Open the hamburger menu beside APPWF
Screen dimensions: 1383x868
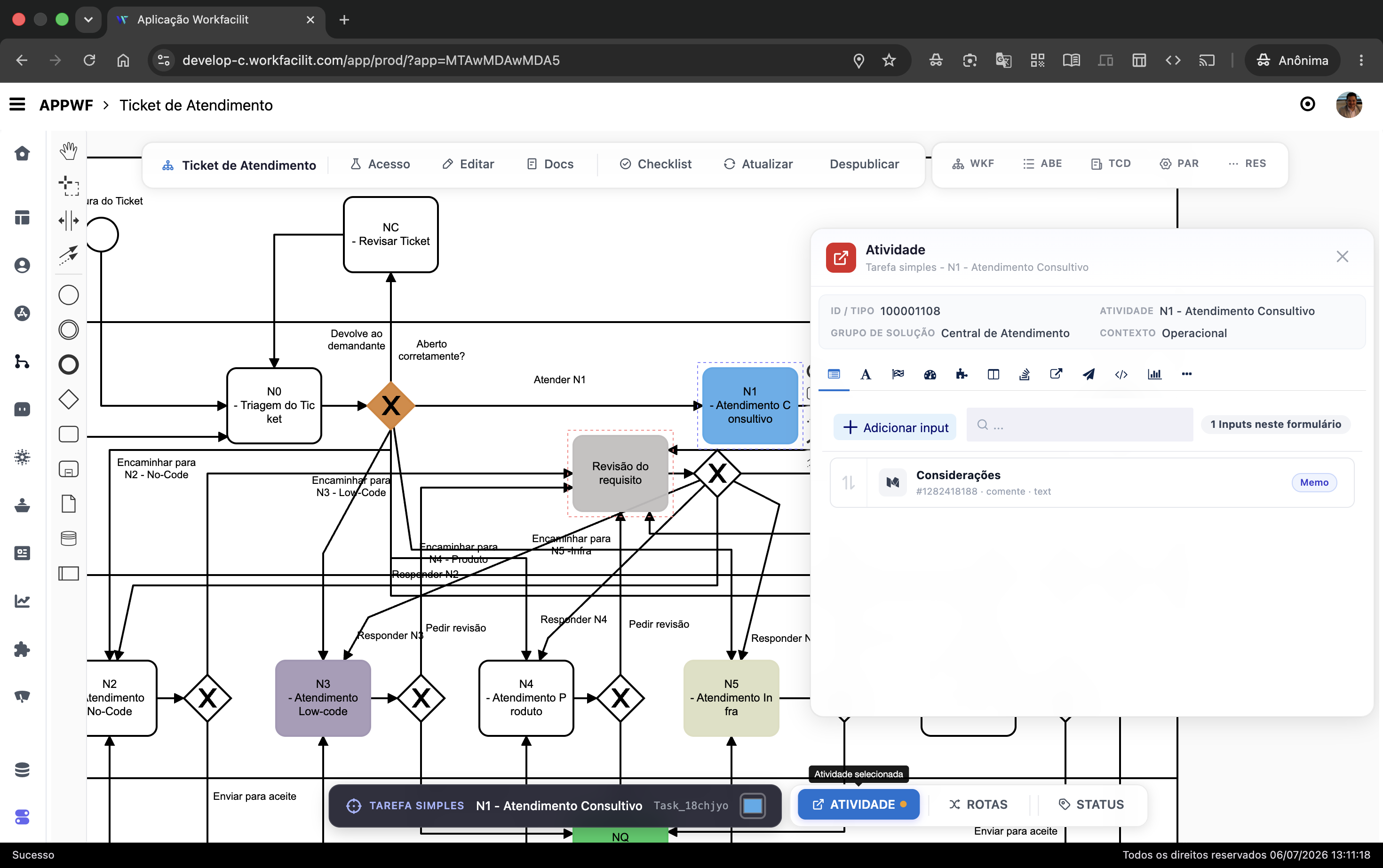click(17, 105)
